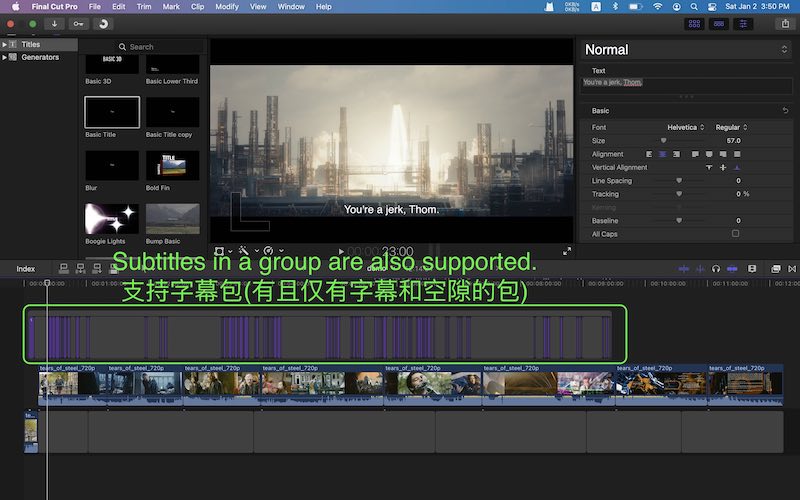The width and height of the screenshot is (800, 500).
Task: Adjust the Tracking slider handle
Action: click(679, 194)
